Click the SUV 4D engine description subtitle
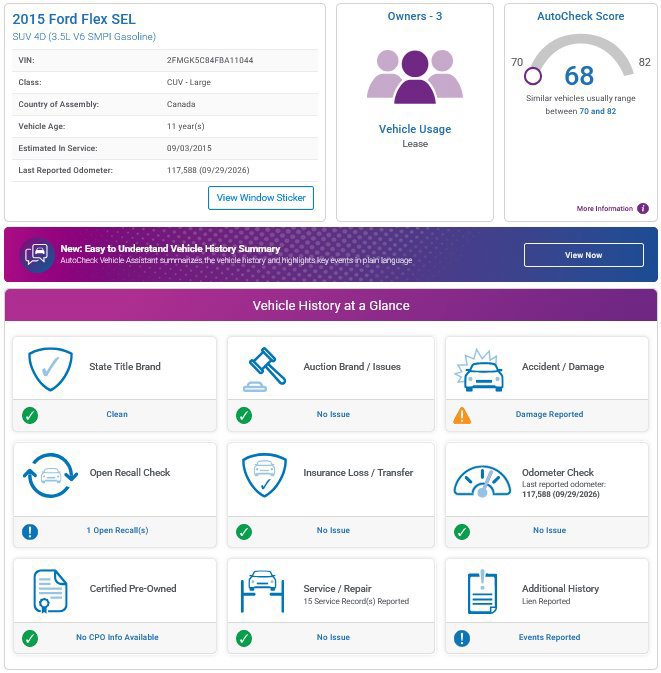The height and width of the screenshot is (673, 661). [x=84, y=37]
